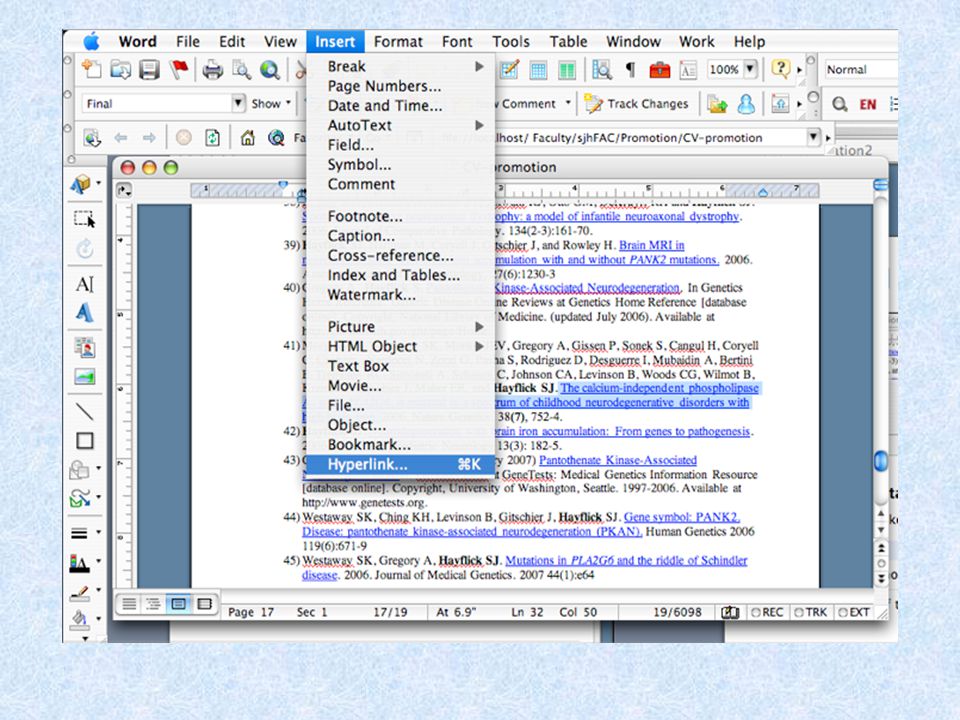The height and width of the screenshot is (720, 960).
Task: Choose Cross-reference... from the Insert menu
Action: click(x=401, y=255)
